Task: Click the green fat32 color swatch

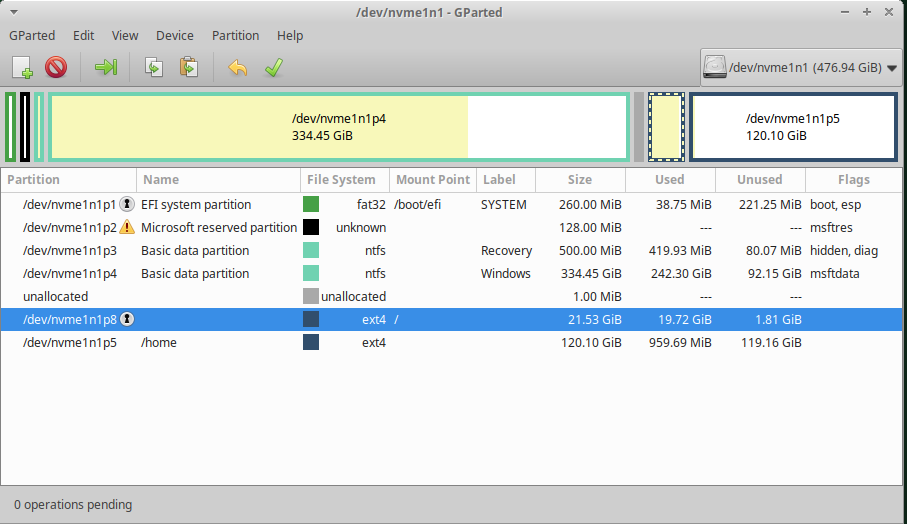Action: (x=311, y=204)
